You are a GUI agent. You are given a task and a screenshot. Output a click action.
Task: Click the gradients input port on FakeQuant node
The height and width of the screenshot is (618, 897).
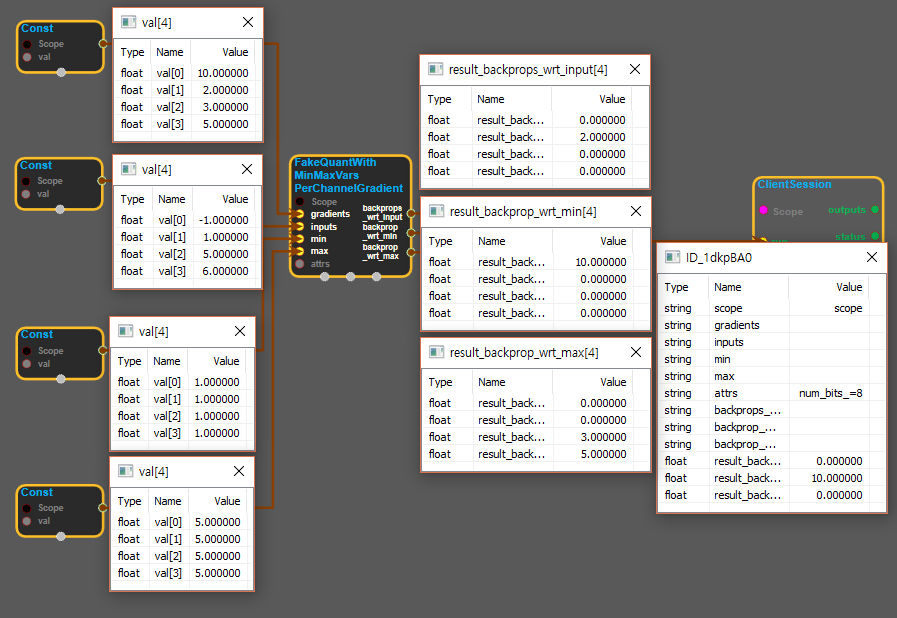299,214
